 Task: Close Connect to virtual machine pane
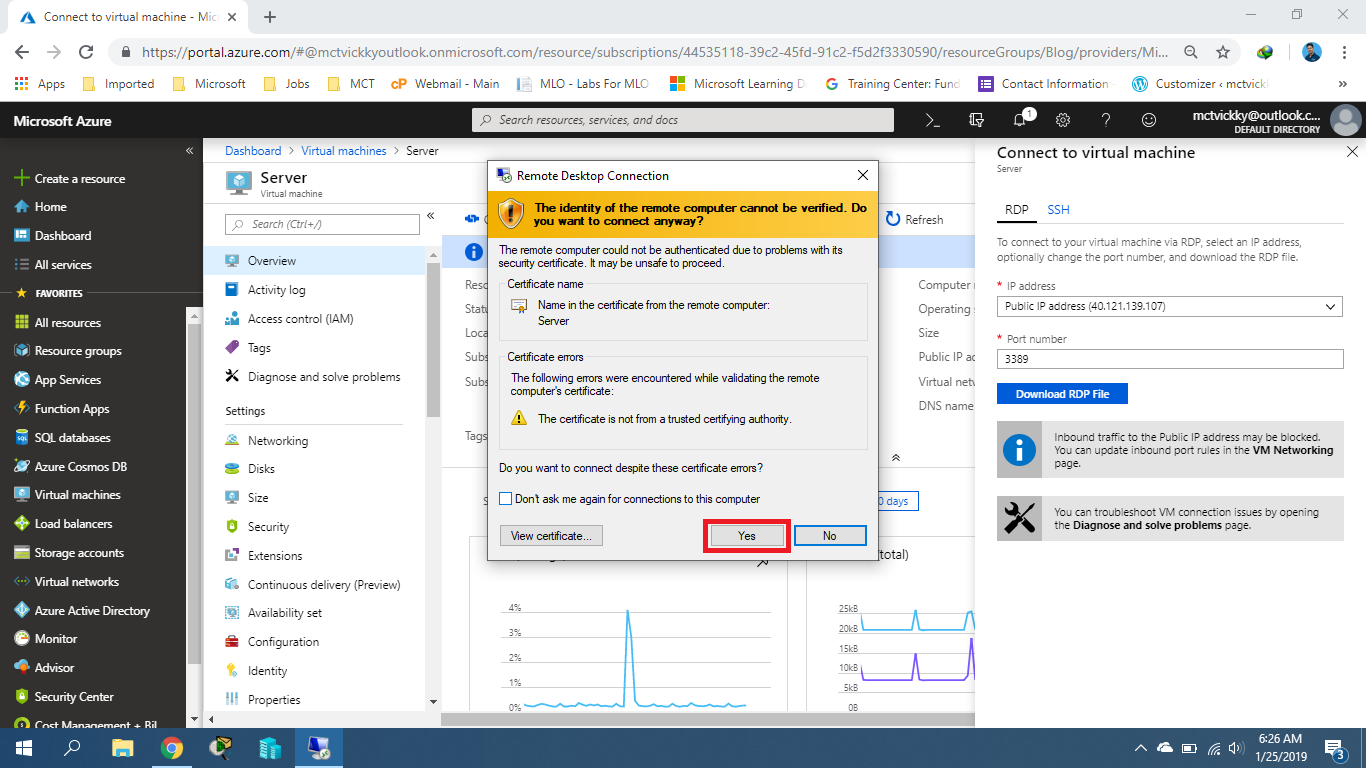[x=1352, y=152]
